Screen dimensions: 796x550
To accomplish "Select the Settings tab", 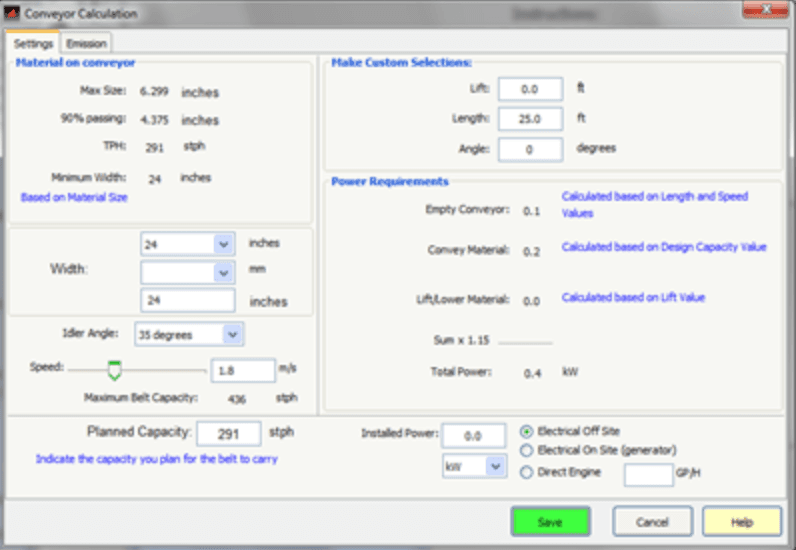I will pyautogui.click(x=33, y=44).
